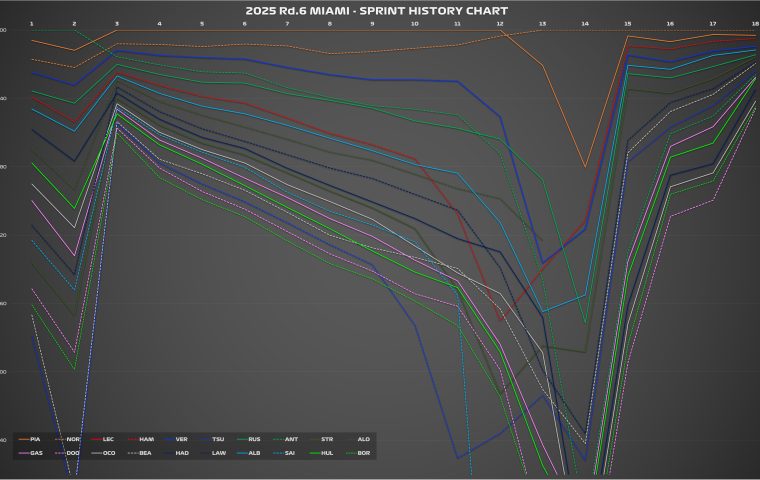The height and width of the screenshot is (480, 760).
Task: Click lap number 2 on the top axis
Action: click(x=74, y=24)
